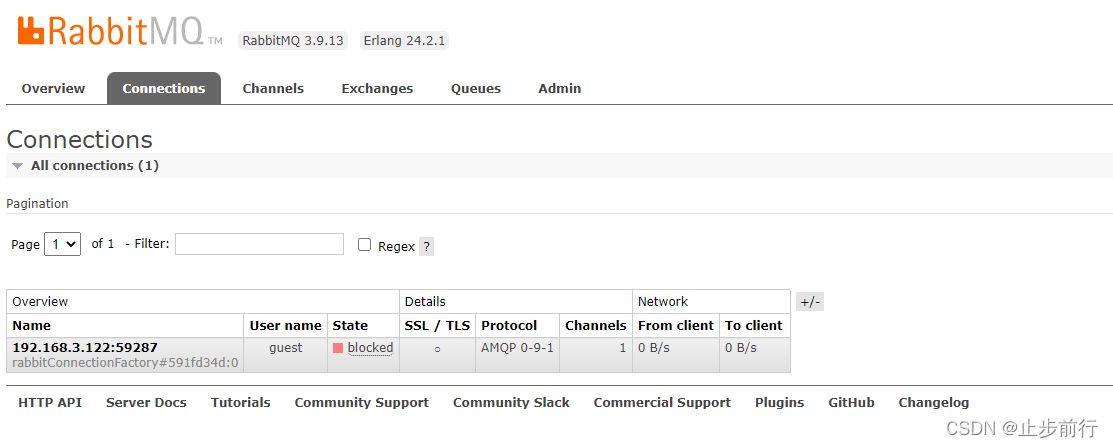The width and height of the screenshot is (1113, 448).
Task: Sort by Protocol column header
Action: pyautogui.click(x=509, y=326)
